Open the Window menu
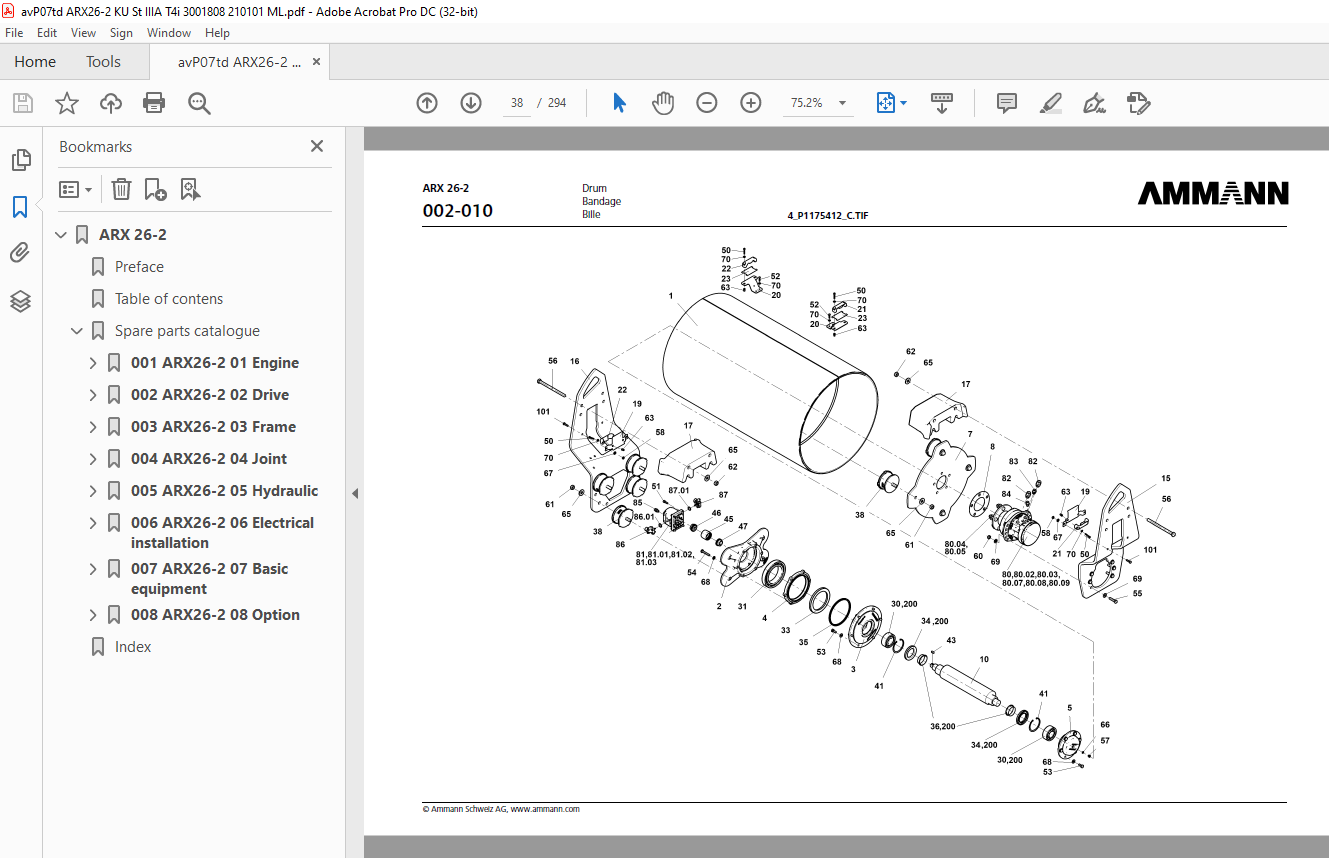 169,33
